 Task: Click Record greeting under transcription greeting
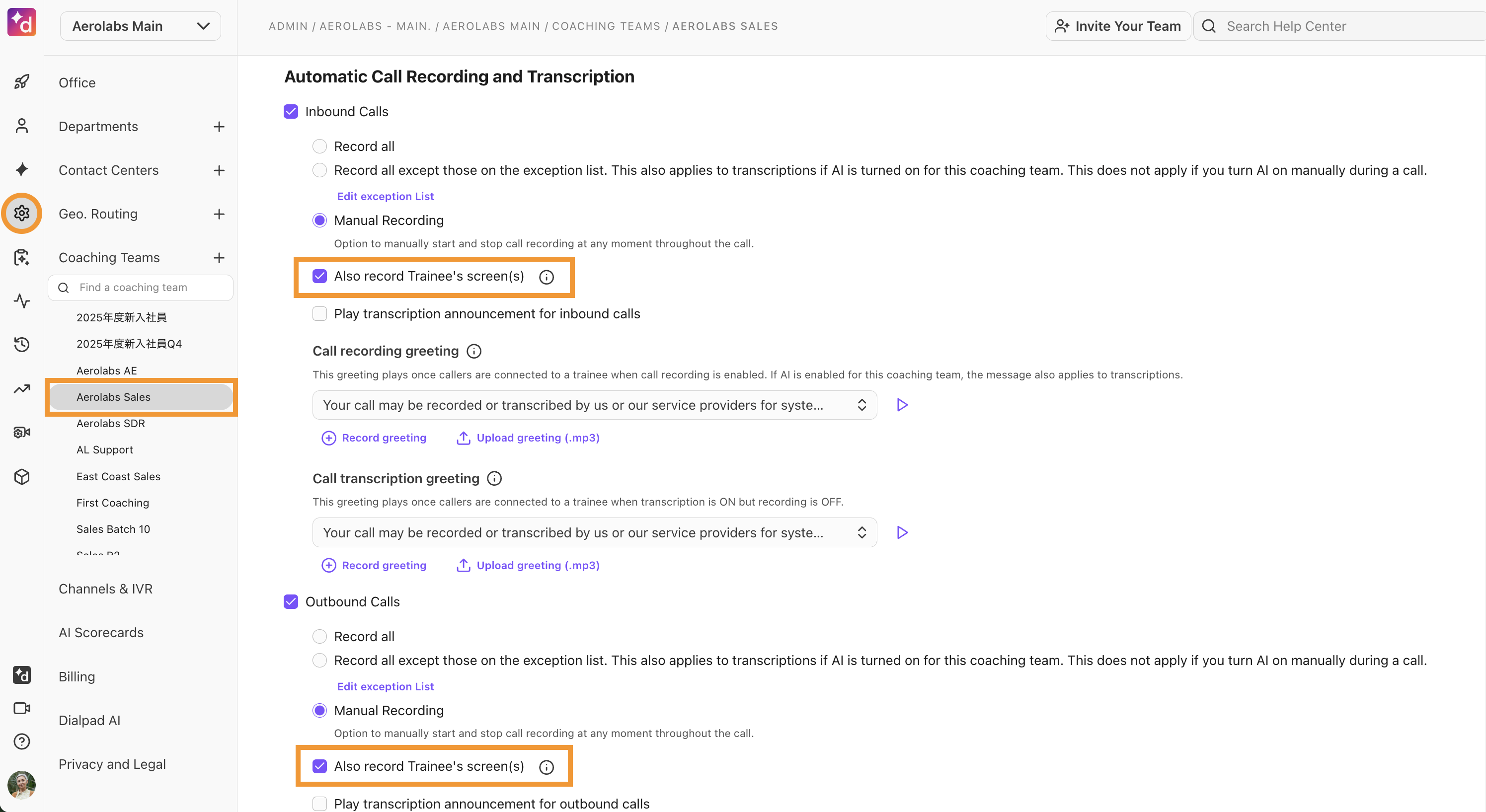[374, 565]
